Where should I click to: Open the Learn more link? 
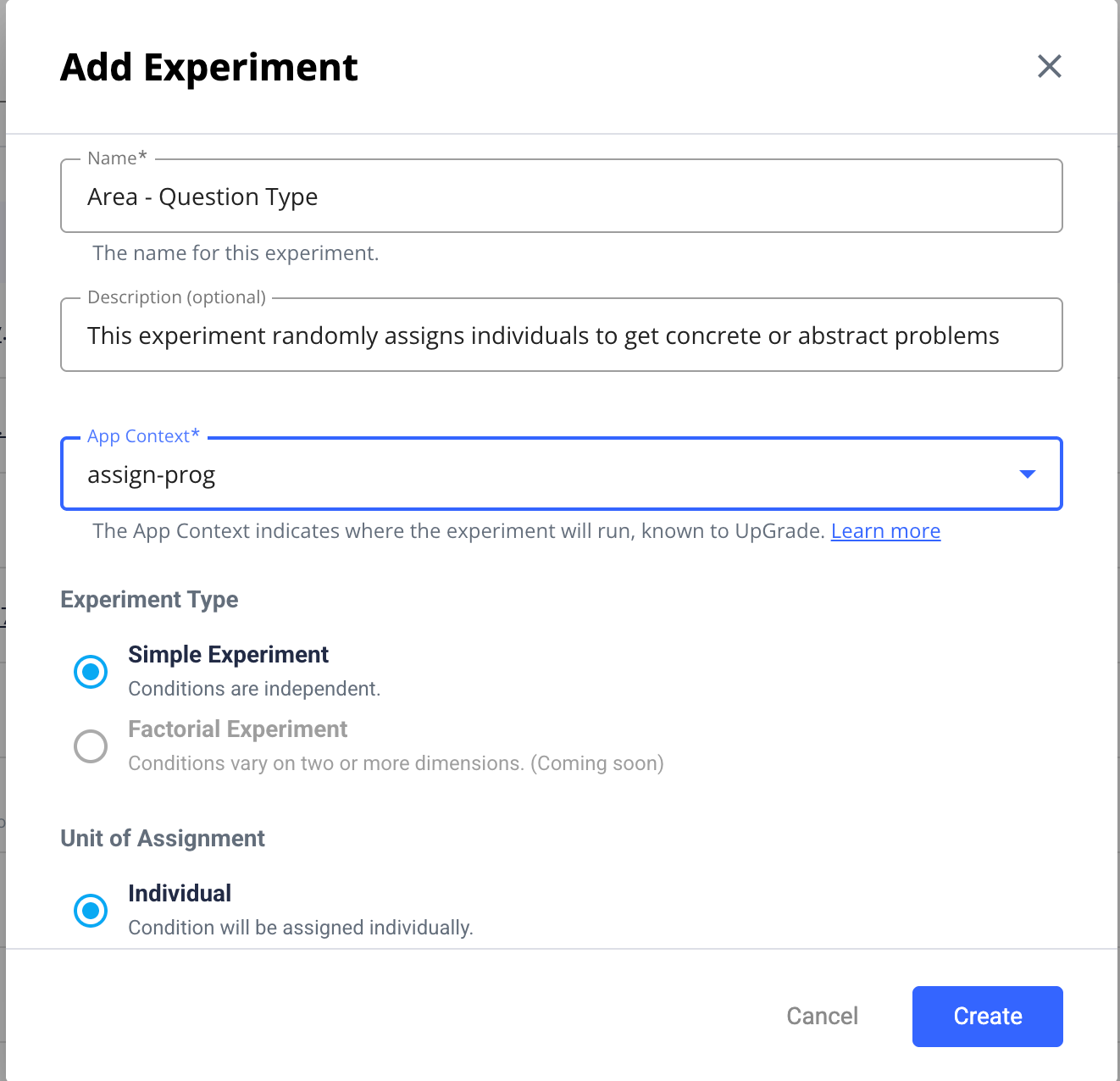[x=885, y=531]
